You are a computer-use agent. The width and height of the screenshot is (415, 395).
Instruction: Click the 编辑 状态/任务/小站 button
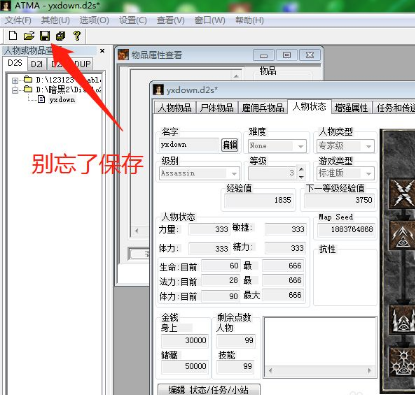click(x=209, y=389)
